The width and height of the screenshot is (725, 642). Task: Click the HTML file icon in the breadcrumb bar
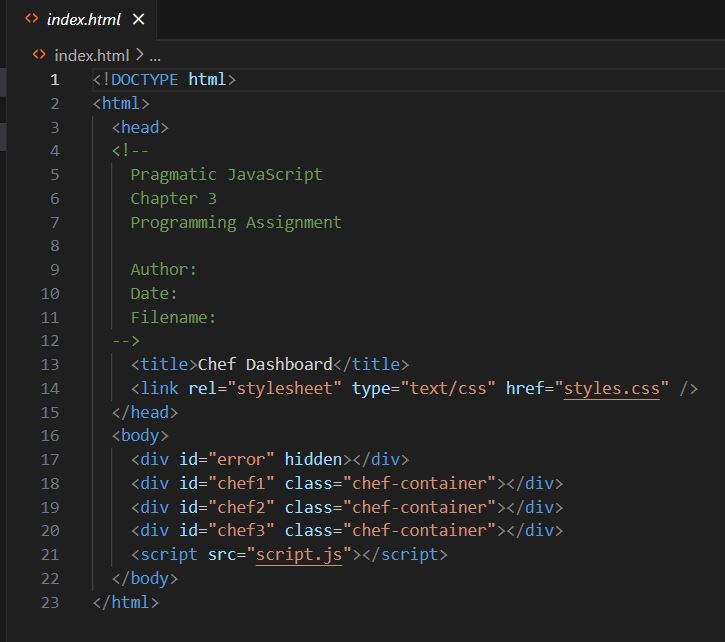(39, 55)
